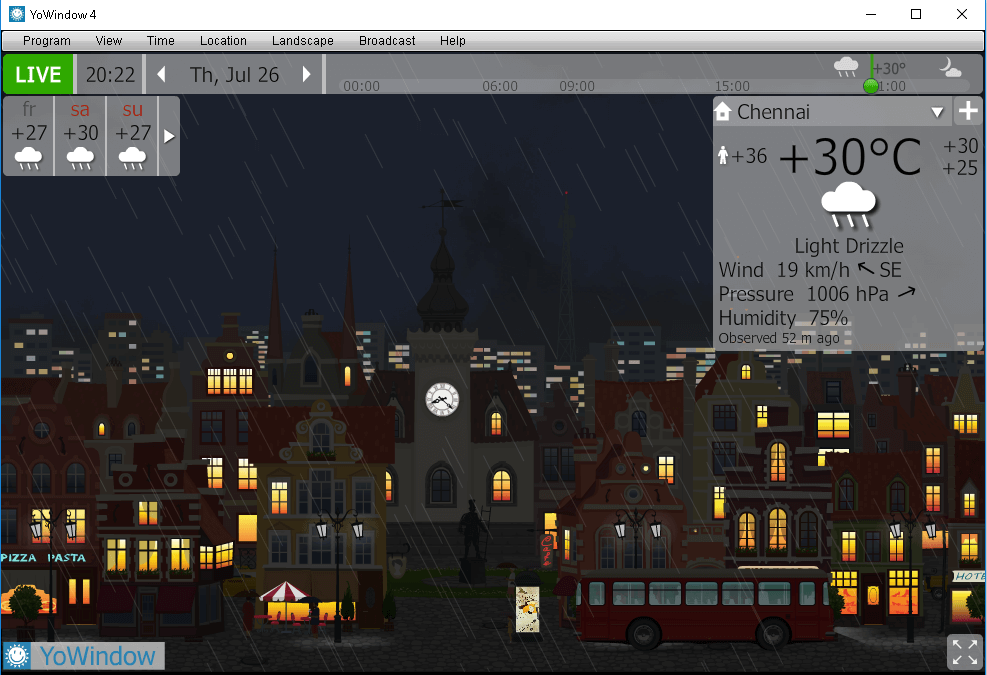Click the plus button to add a location
This screenshot has width=987, height=675.
tap(968, 111)
